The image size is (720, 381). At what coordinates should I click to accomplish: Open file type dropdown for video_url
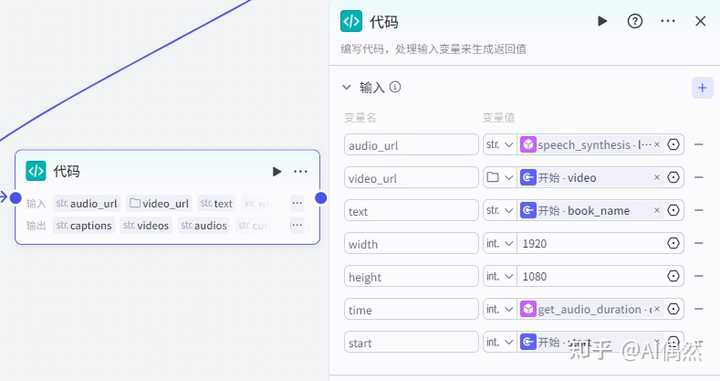(x=500, y=177)
